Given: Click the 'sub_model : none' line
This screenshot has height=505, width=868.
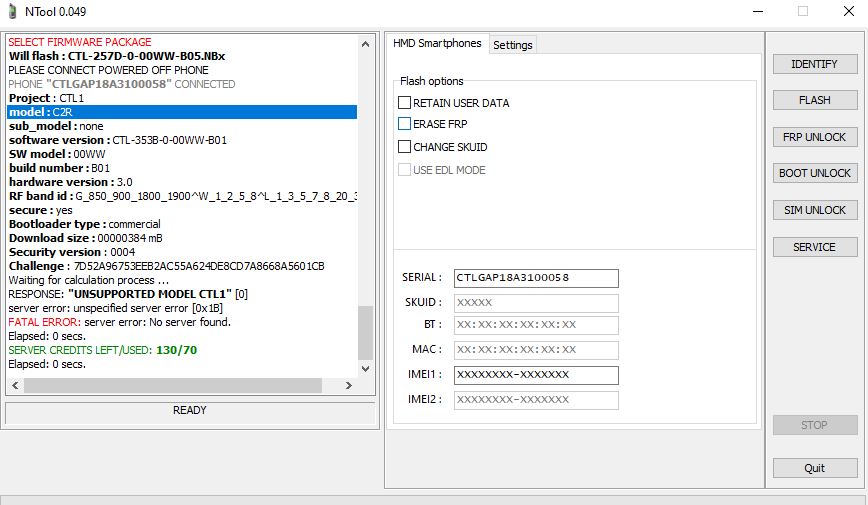Looking at the screenshot, I should 56,126.
